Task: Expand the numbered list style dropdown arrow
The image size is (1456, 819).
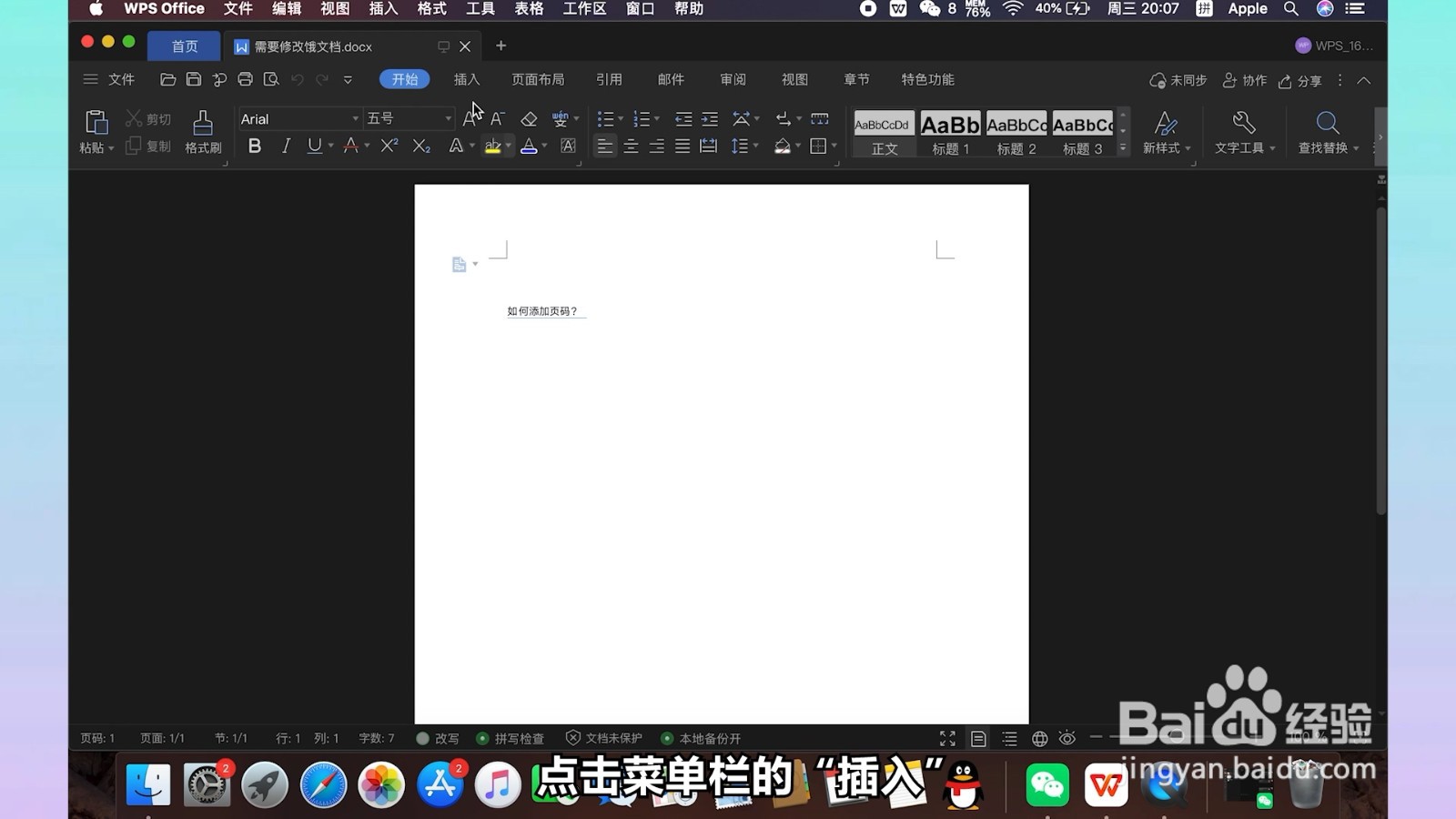Action: coord(657,119)
